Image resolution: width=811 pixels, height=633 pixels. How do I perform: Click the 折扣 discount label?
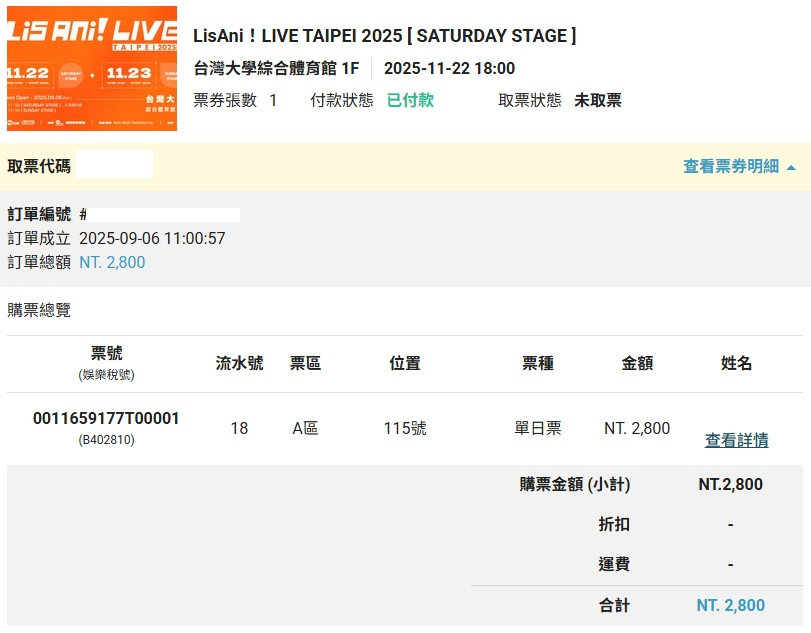coord(614,524)
